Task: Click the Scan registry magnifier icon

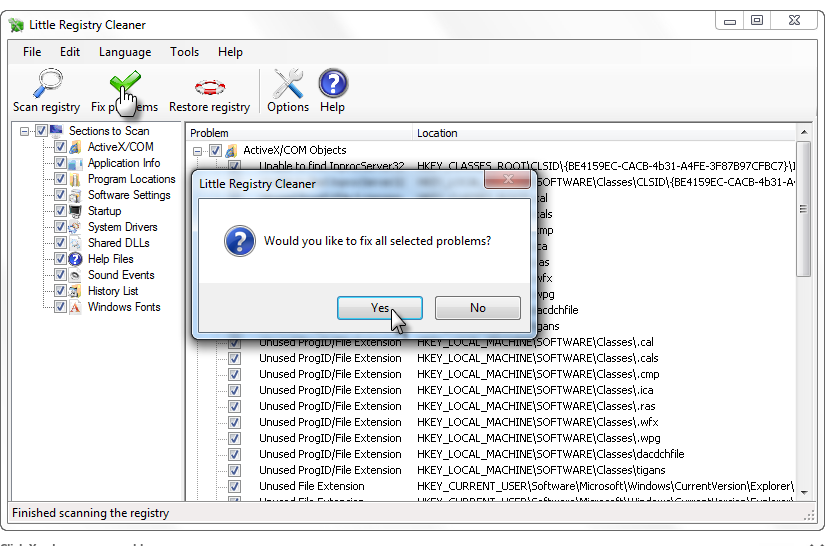Action: tap(47, 83)
